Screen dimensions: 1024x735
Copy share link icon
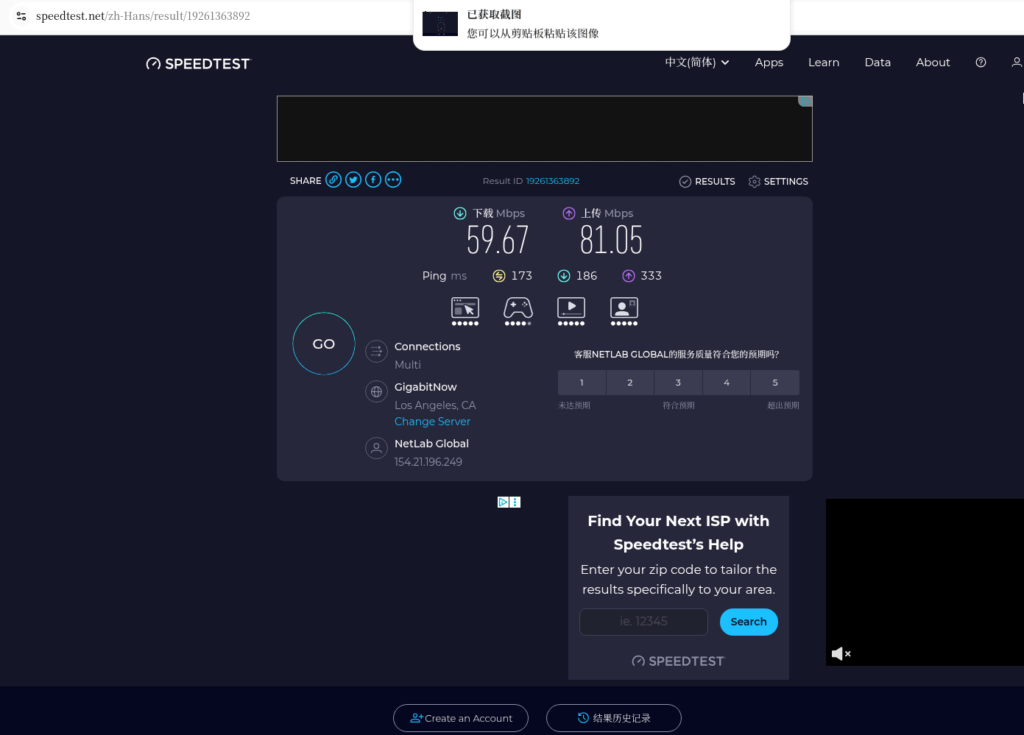click(x=333, y=180)
